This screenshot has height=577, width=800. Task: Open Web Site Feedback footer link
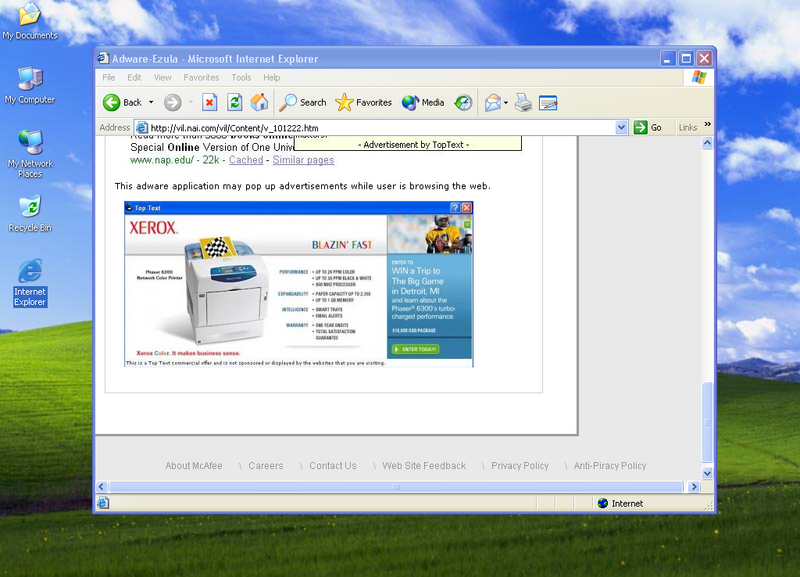coord(424,466)
